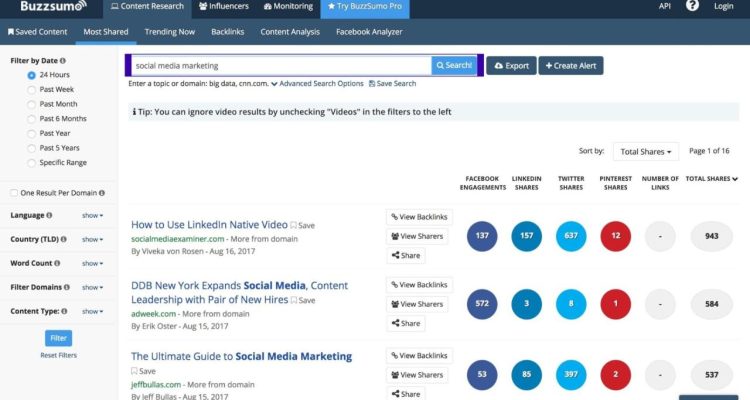Click info icon next to Word Count
Viewport: 750px width, 400px height.
(57, 263)
